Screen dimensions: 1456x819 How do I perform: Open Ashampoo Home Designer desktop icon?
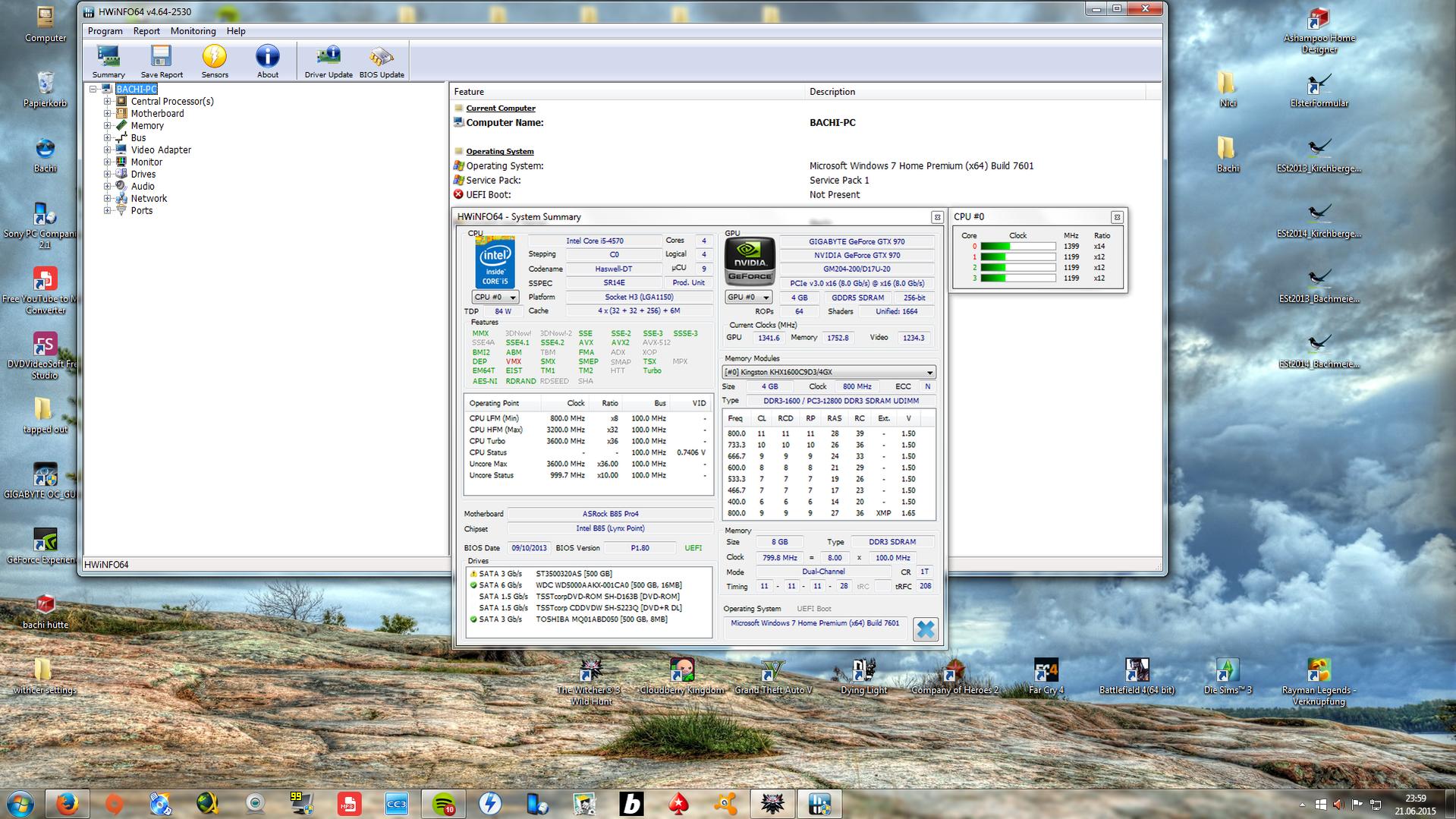click(x=1319, y=30)
